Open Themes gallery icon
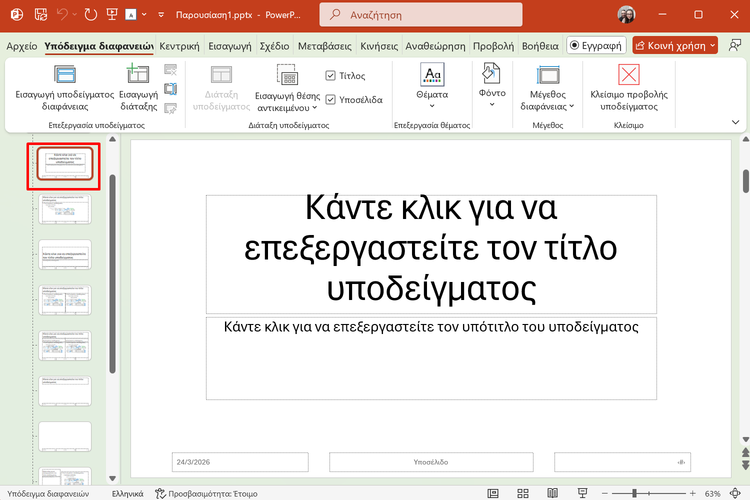This screenshot has height=500, width=750. pyautogui.click(x=433, y=75)
